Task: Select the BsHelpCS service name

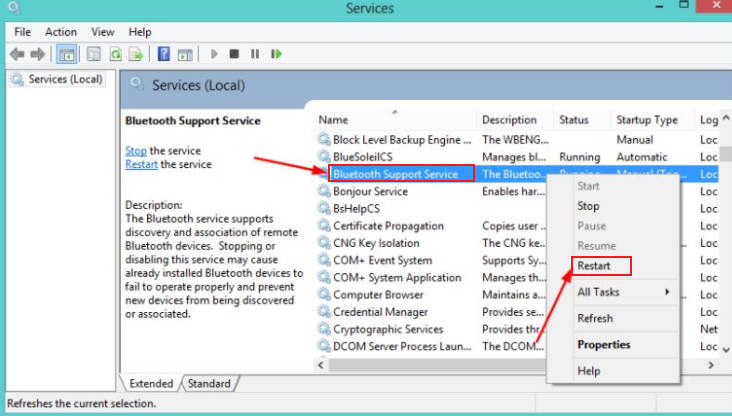Action: pos(356,209)
